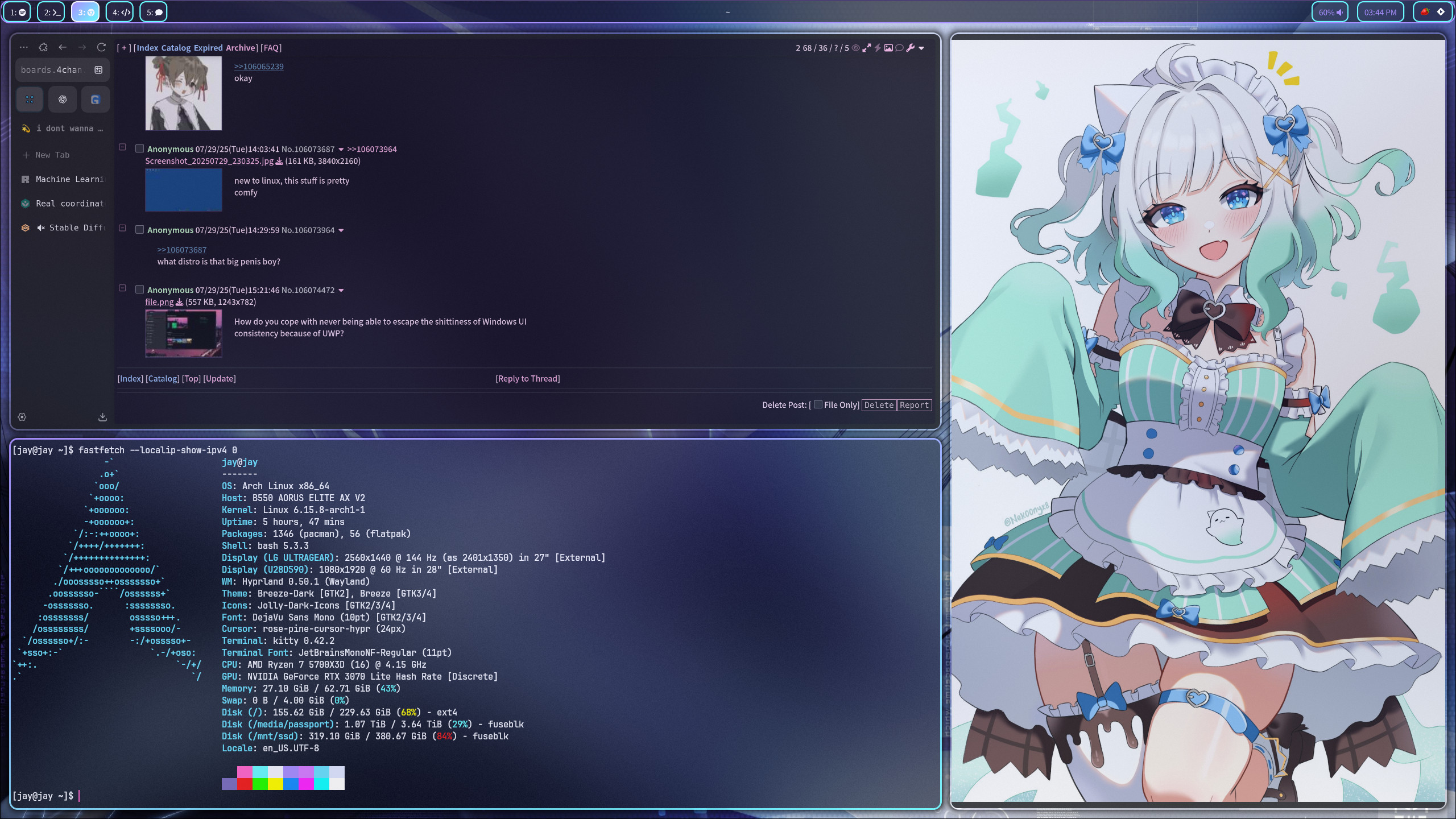1456x819 pixels.
Task: Open the Catalog link in header
Action: [x=176, y=48]
